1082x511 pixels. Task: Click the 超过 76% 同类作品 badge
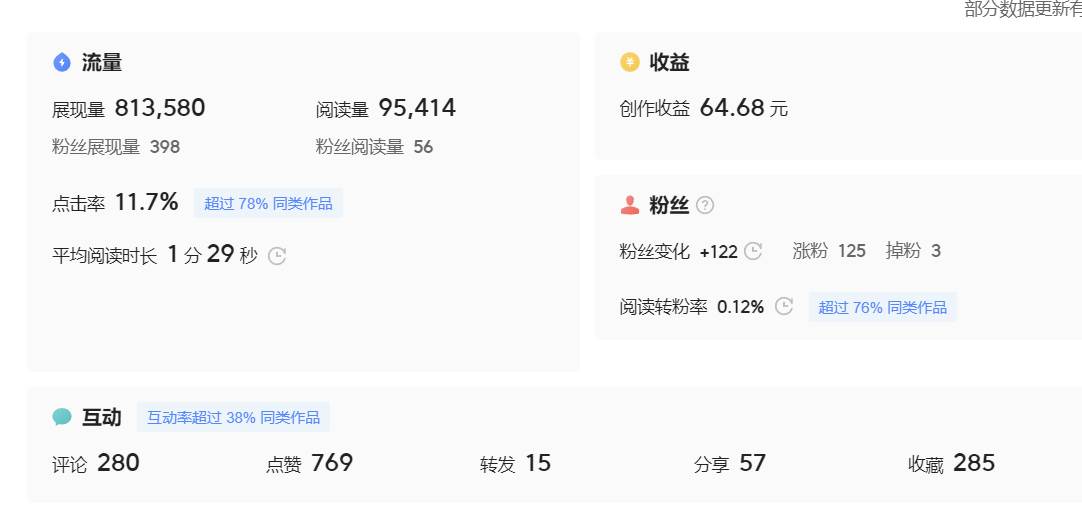pyautogui.click(x=882, y=307)
